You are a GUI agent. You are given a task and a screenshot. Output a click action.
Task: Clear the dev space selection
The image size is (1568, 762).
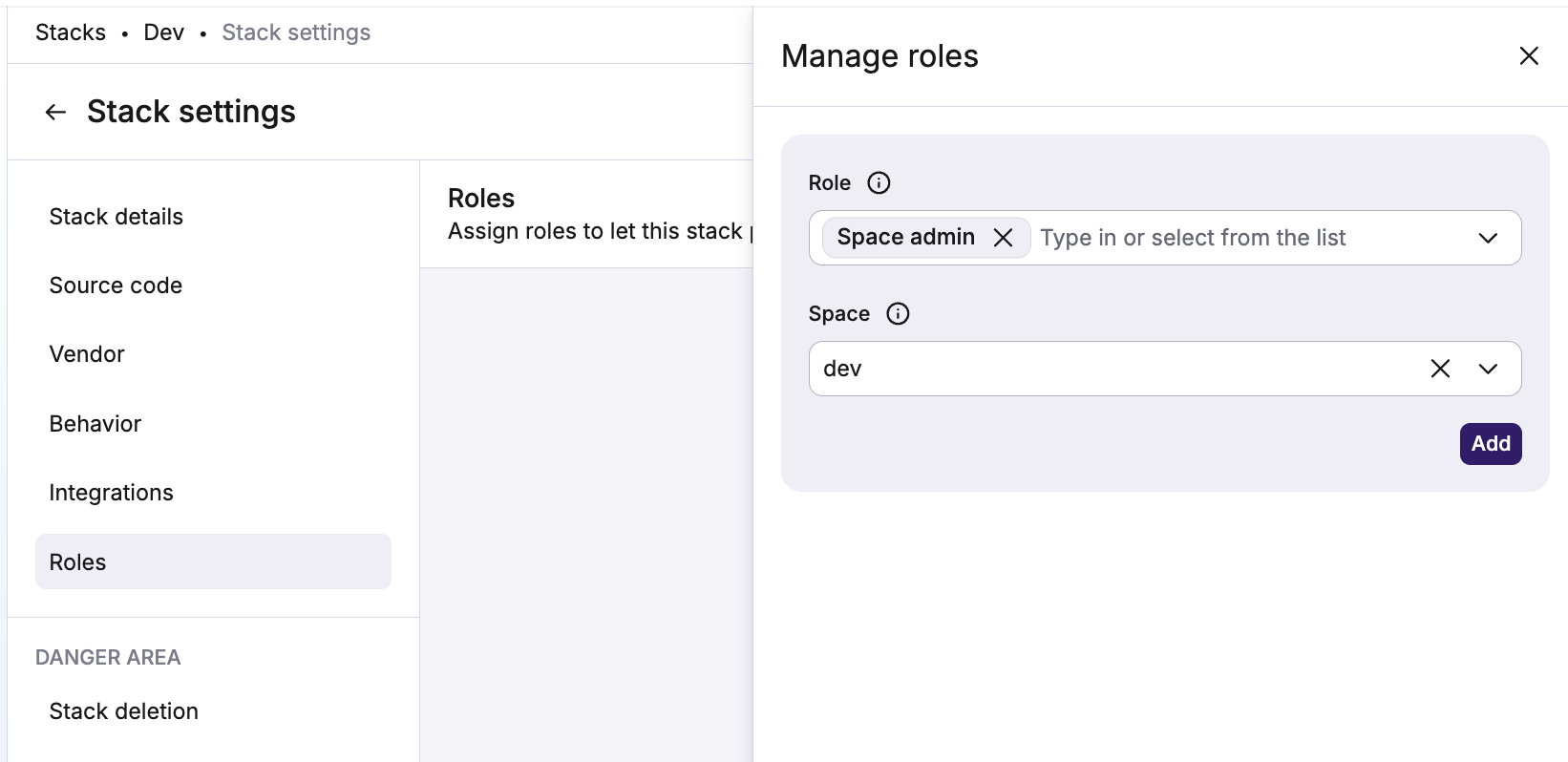coord(1440,369)
